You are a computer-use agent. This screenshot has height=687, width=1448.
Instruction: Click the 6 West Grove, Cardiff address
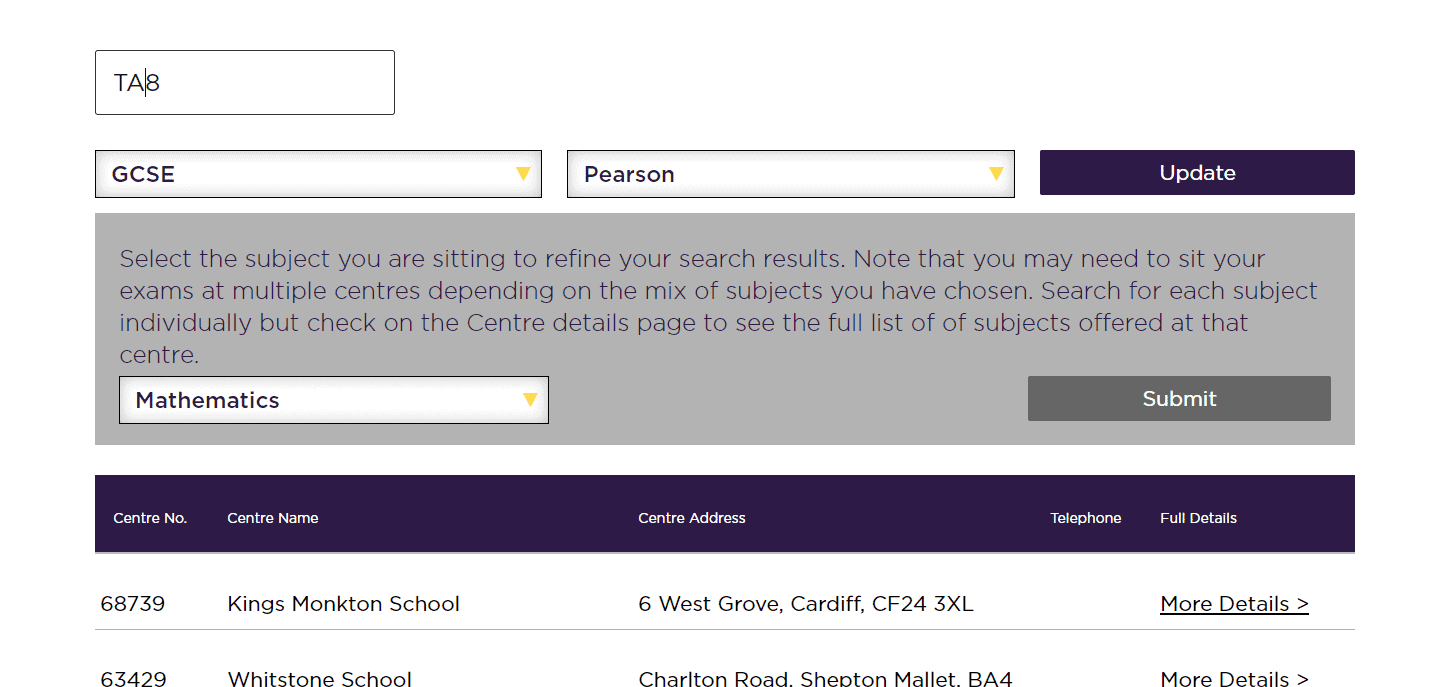coord(805,604)
